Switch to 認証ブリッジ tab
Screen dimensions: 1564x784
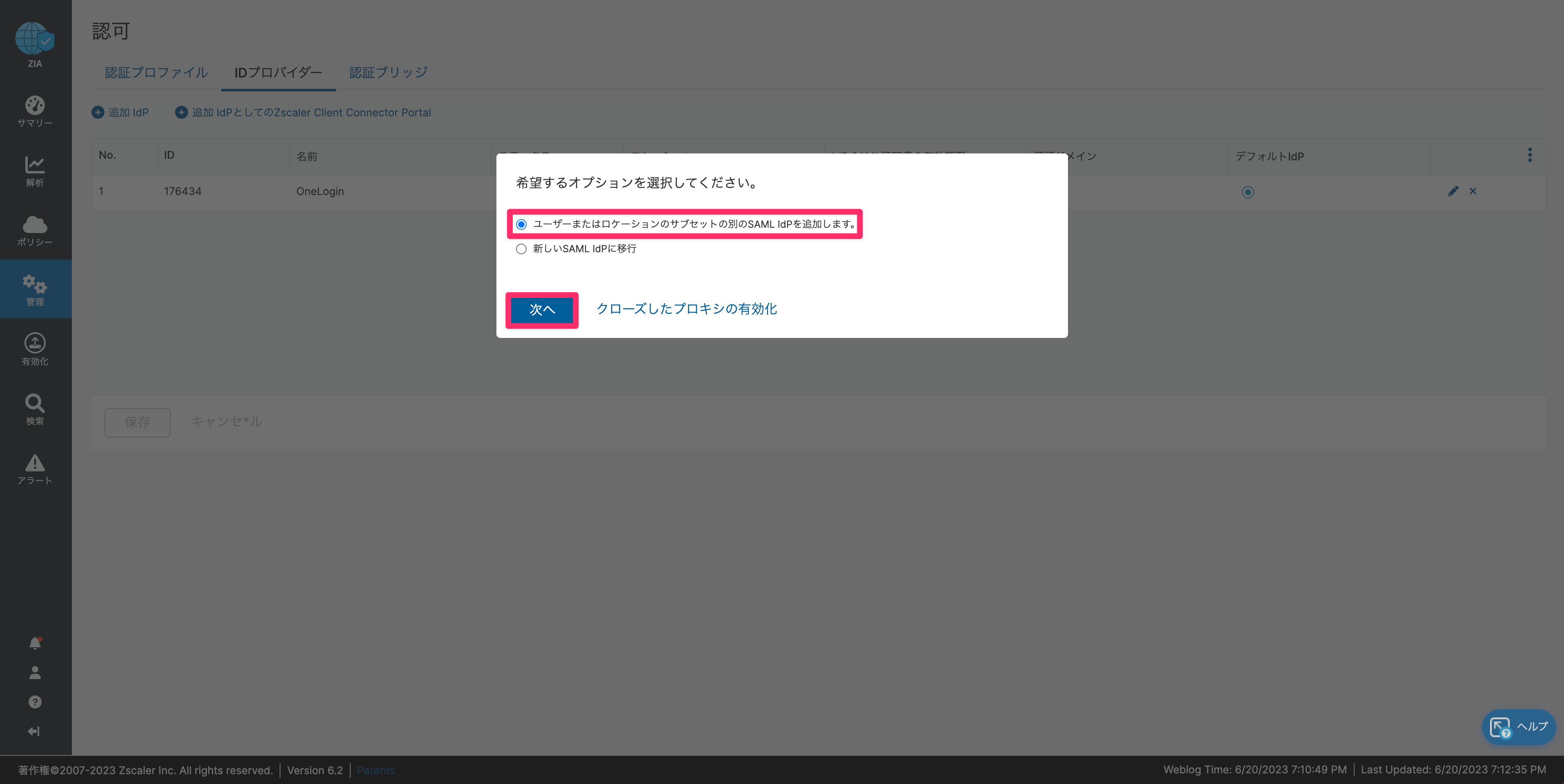[x=389, y=73]
